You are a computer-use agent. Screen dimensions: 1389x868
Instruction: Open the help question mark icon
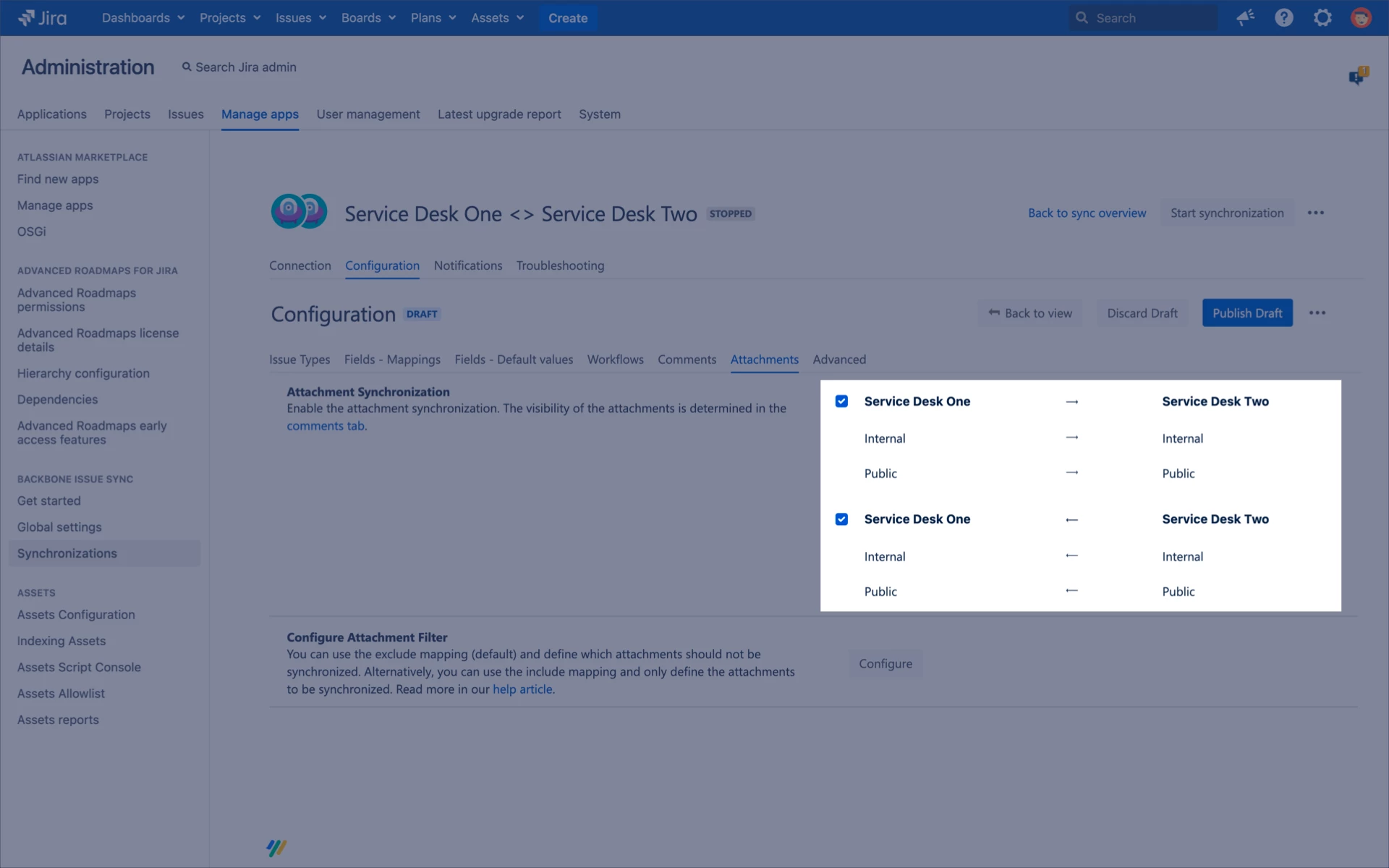click(1284, 18)
